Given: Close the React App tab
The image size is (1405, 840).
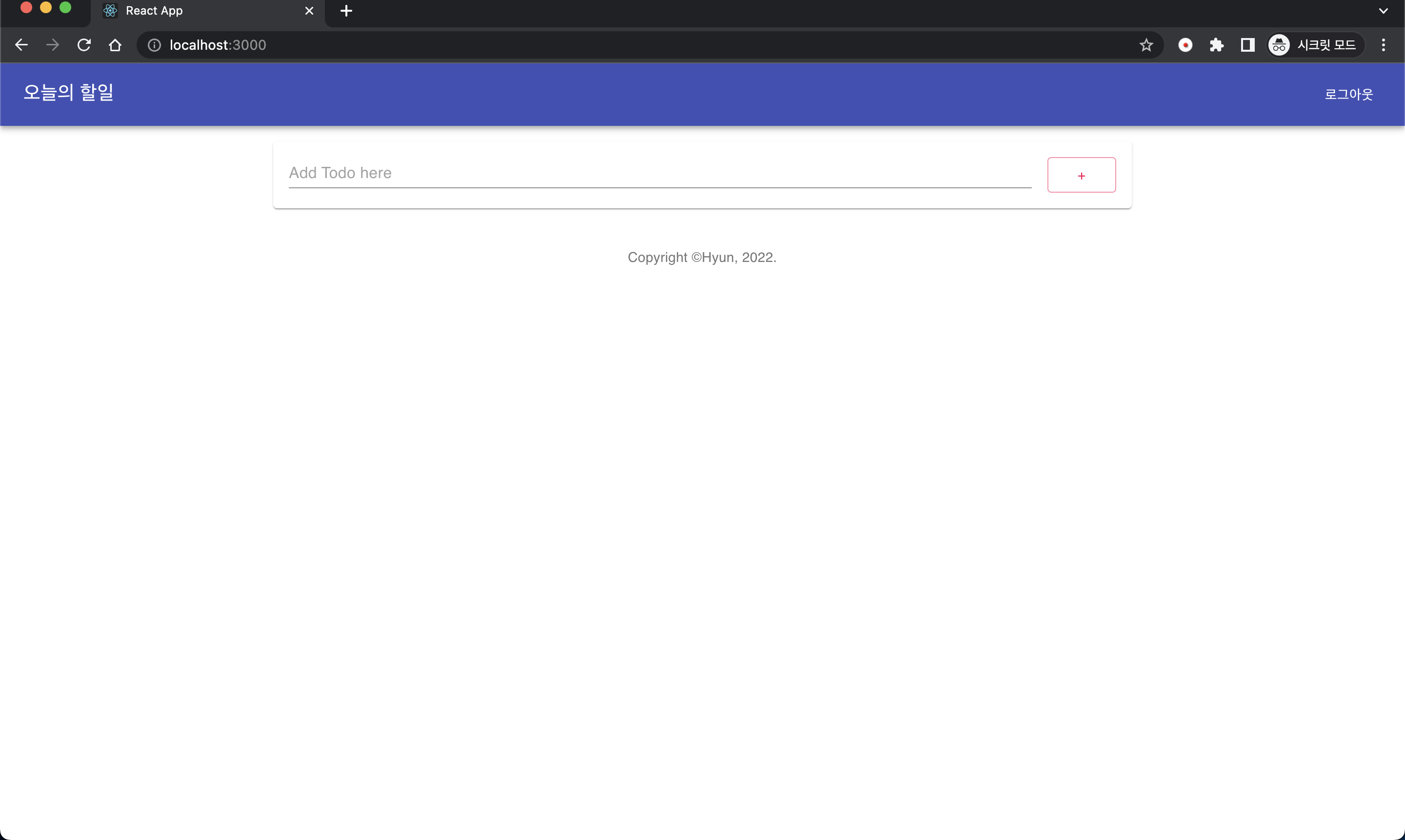Looking at the screenshot, I should pyautogui.click(x=309, y=11).
